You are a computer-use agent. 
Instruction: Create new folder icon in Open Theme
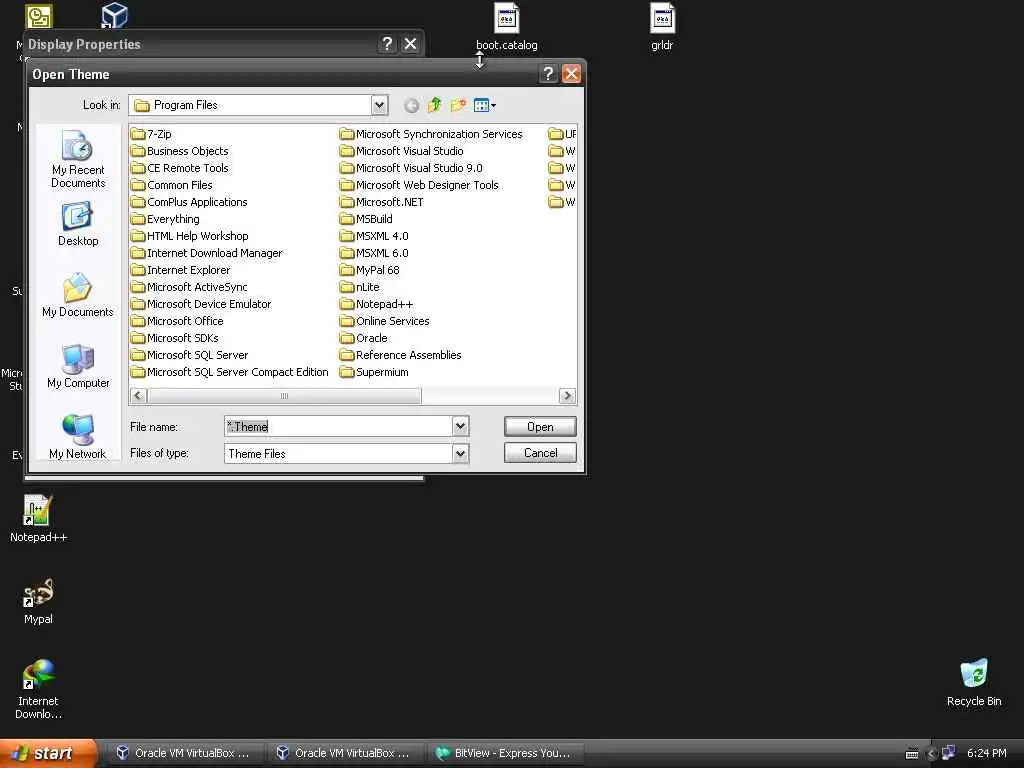(458, 105)
